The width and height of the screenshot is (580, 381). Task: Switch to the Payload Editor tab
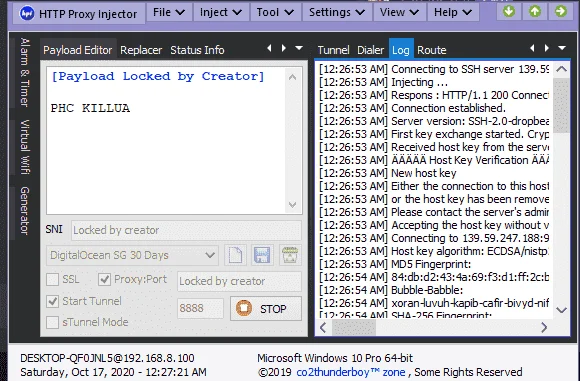[x=78, y=50]
